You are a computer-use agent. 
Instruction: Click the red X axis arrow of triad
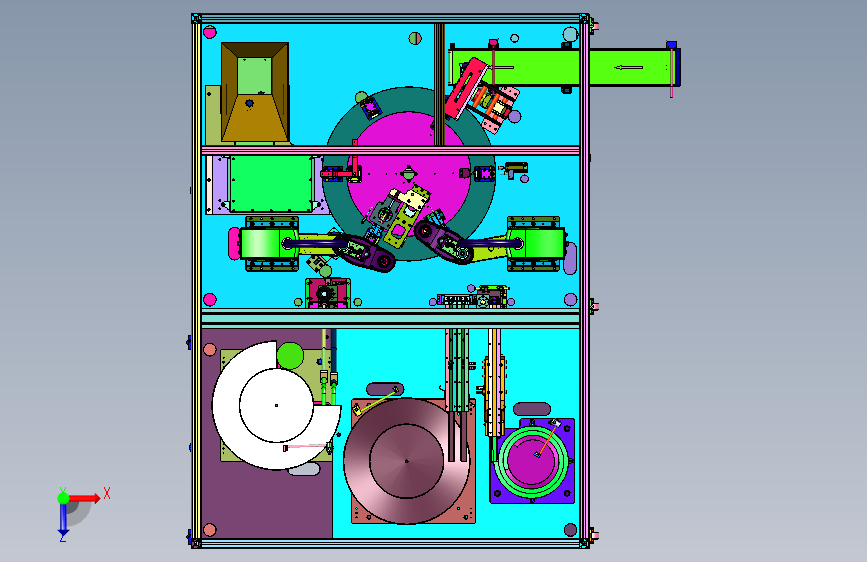86,498
